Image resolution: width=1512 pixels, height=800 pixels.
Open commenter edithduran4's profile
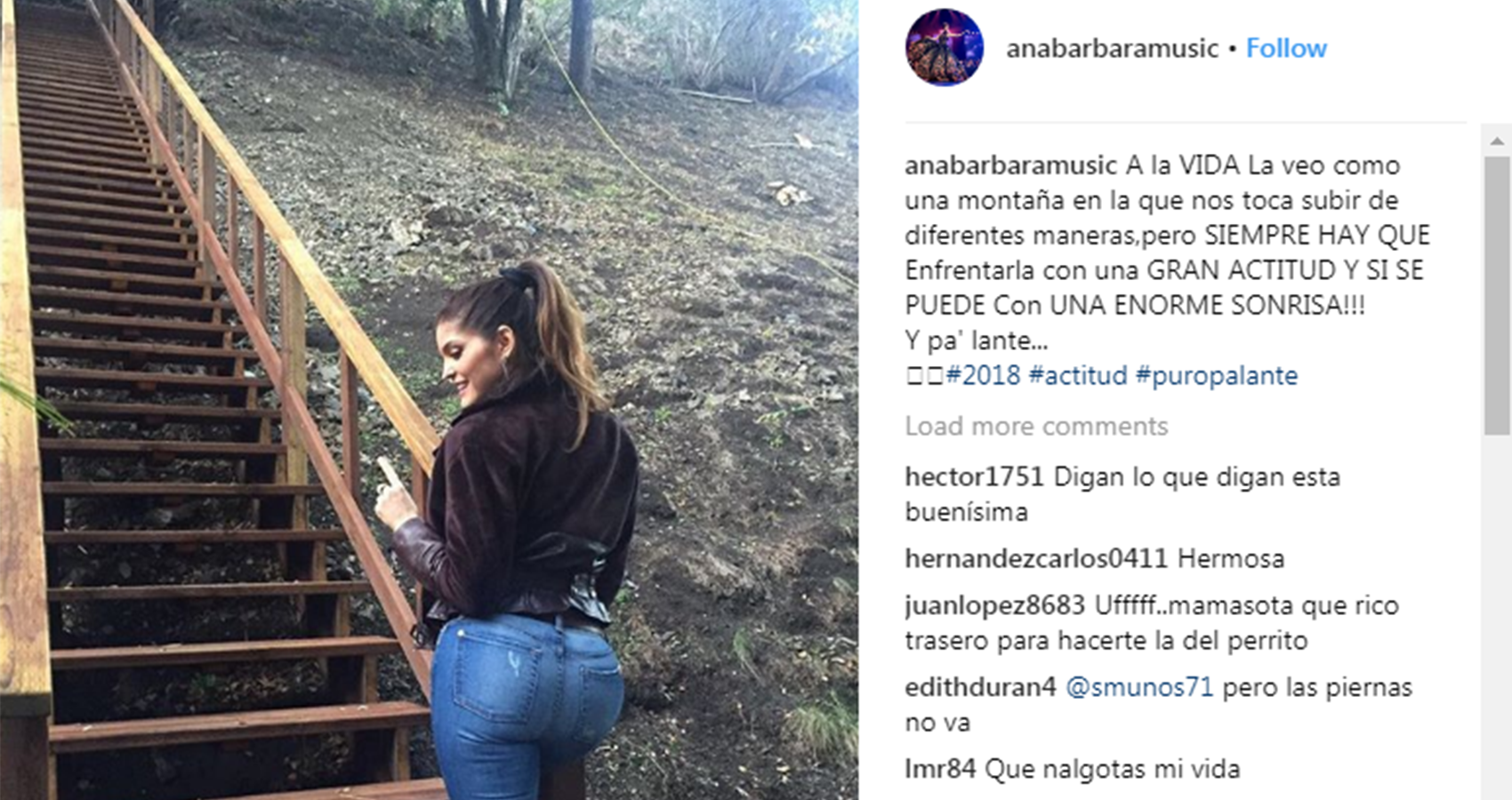coord(980,688)
